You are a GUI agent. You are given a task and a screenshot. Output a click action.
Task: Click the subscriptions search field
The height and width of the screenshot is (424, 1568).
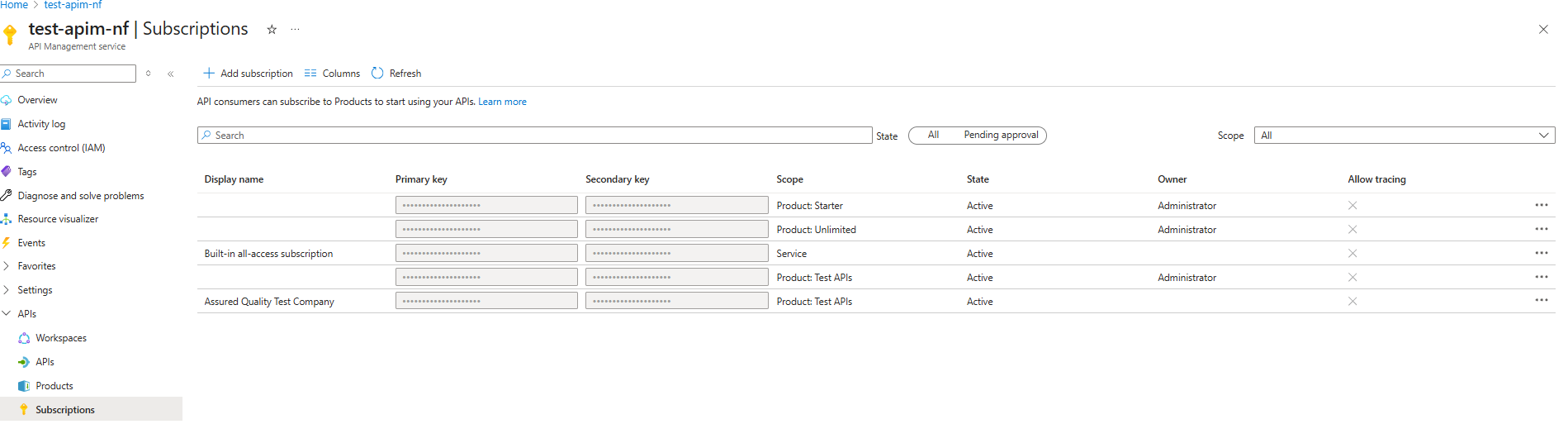coord(535,136)
